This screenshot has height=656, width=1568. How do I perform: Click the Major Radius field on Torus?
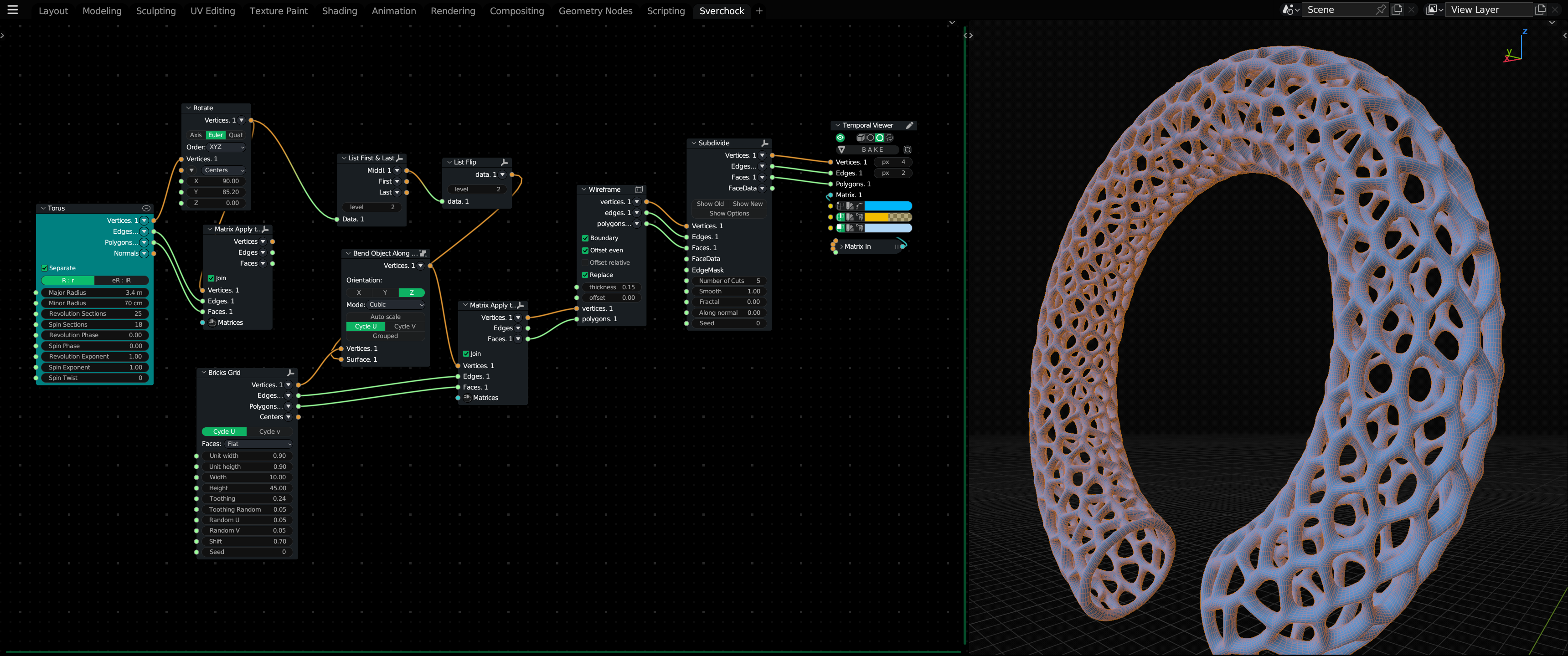(x=95, y=293)
